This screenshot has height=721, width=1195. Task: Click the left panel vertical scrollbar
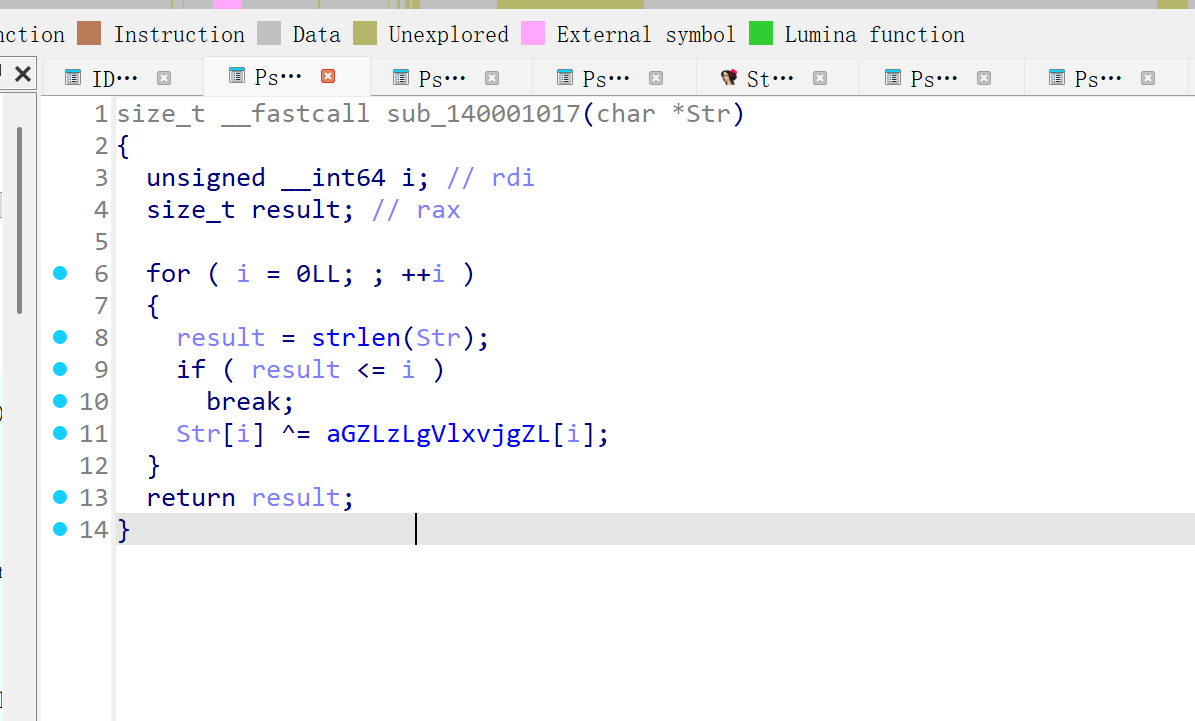pos(19,220)
